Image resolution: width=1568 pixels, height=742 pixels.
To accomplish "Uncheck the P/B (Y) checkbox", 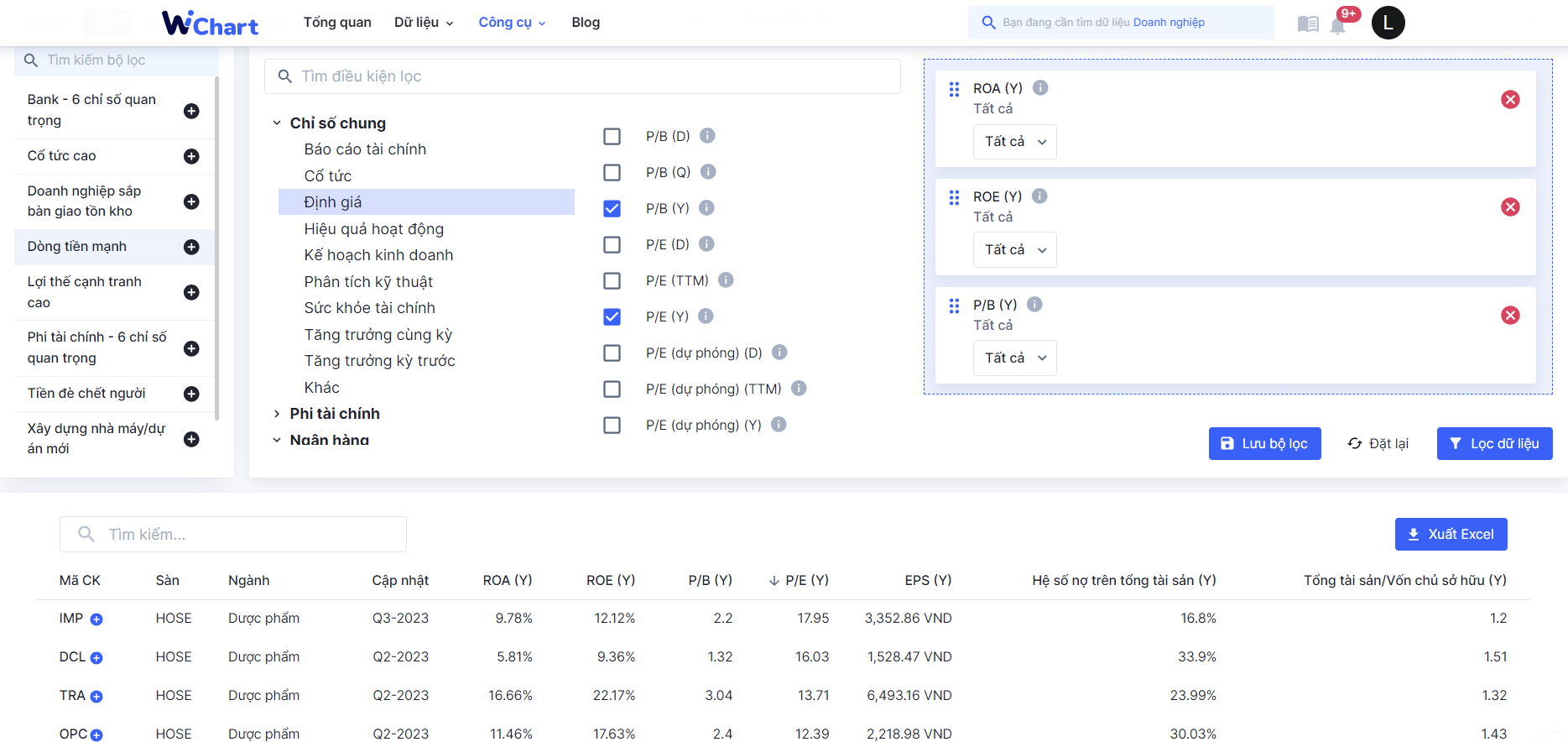I will pyautogui.click(x=612, y=208).
